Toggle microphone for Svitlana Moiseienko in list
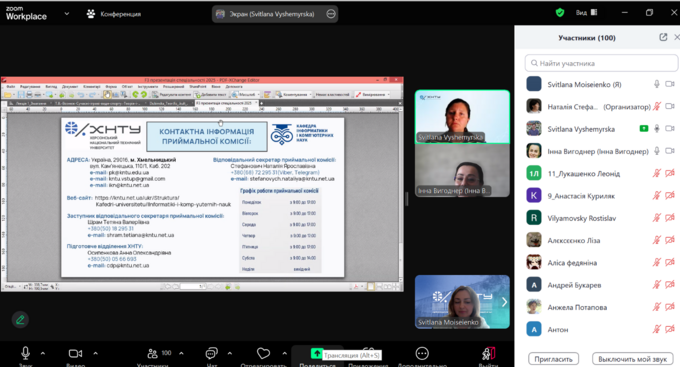 pyautogui.click(x=657, y=84)
